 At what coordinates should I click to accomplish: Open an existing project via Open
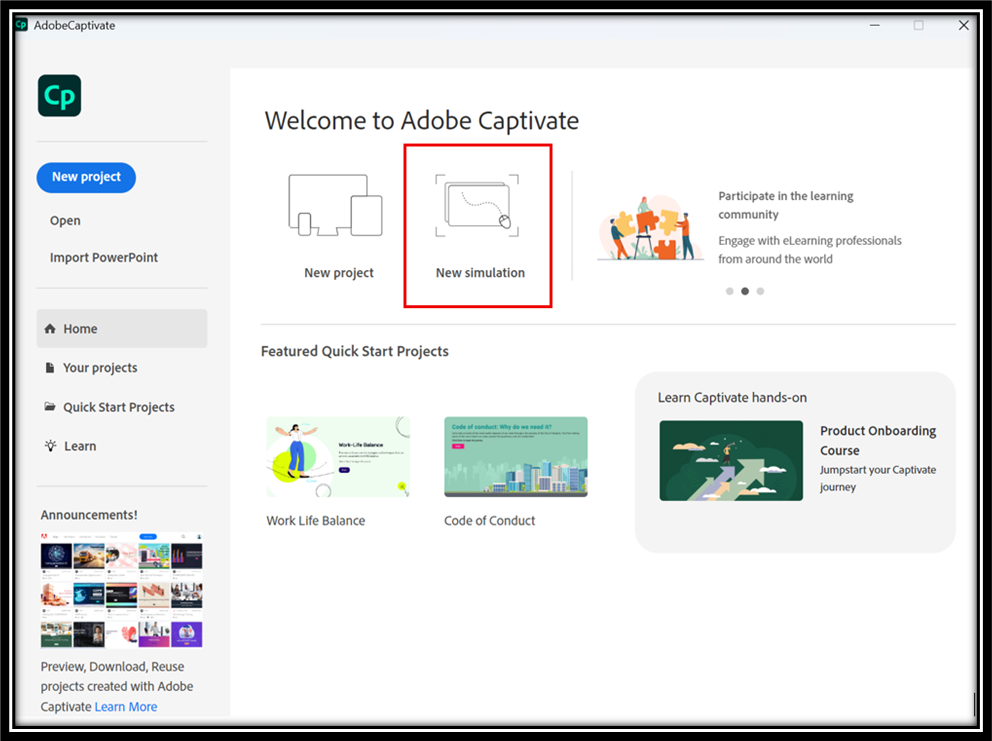coord(65,221)
